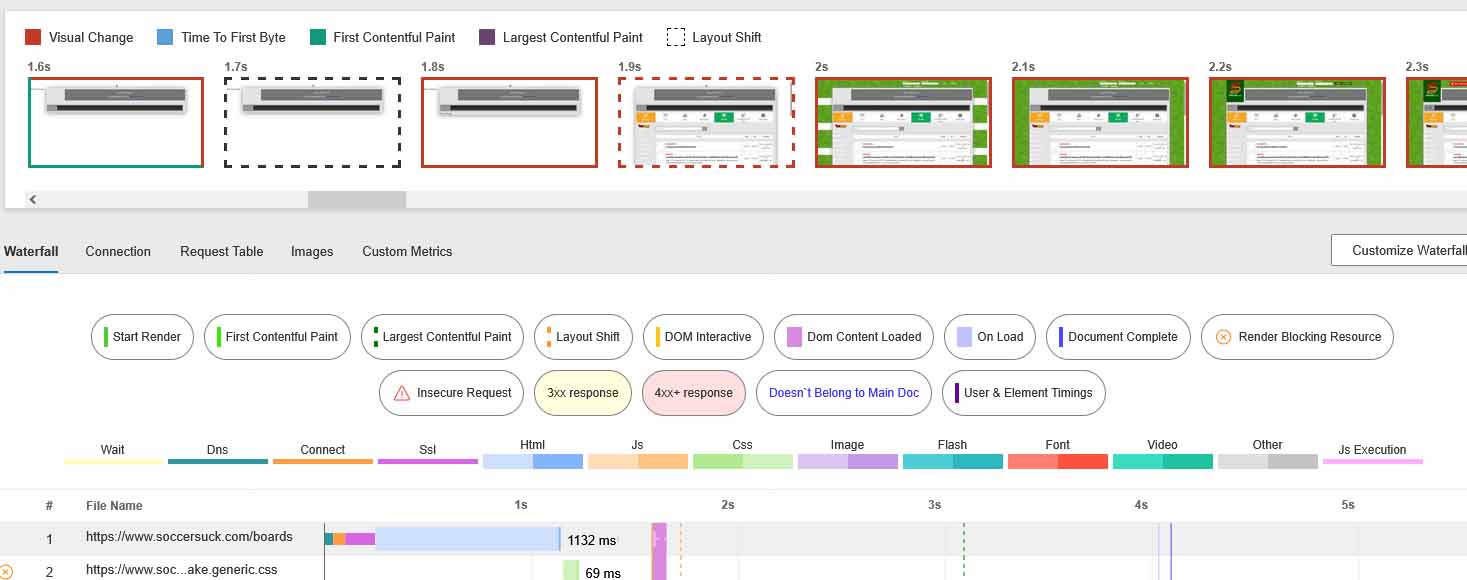Click the Insecure Request warning triangle icon
Screen dimensions: 1467x580
pyautogui.click(x=402, y=393)
